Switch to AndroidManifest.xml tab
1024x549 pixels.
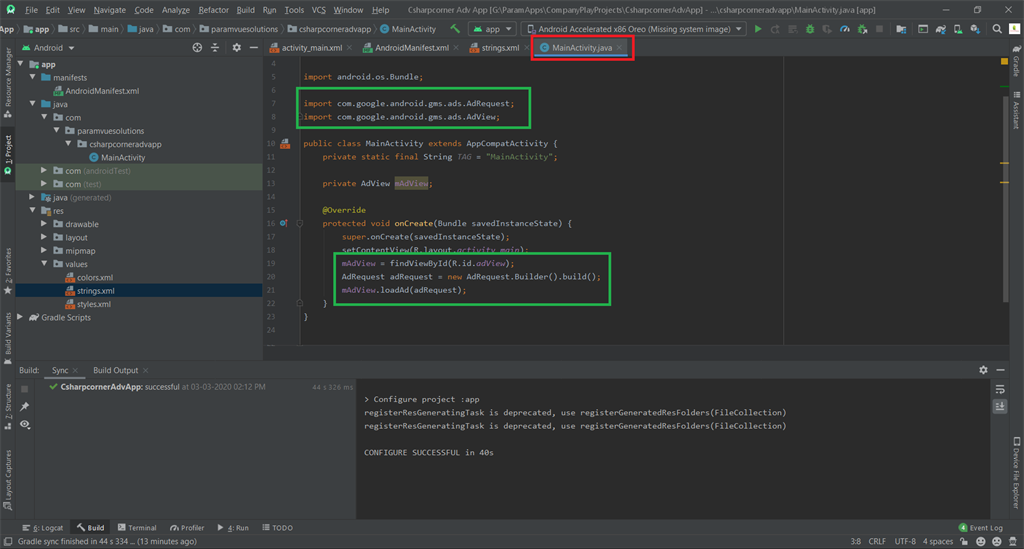pyautogui.click(x=411, y=48)
